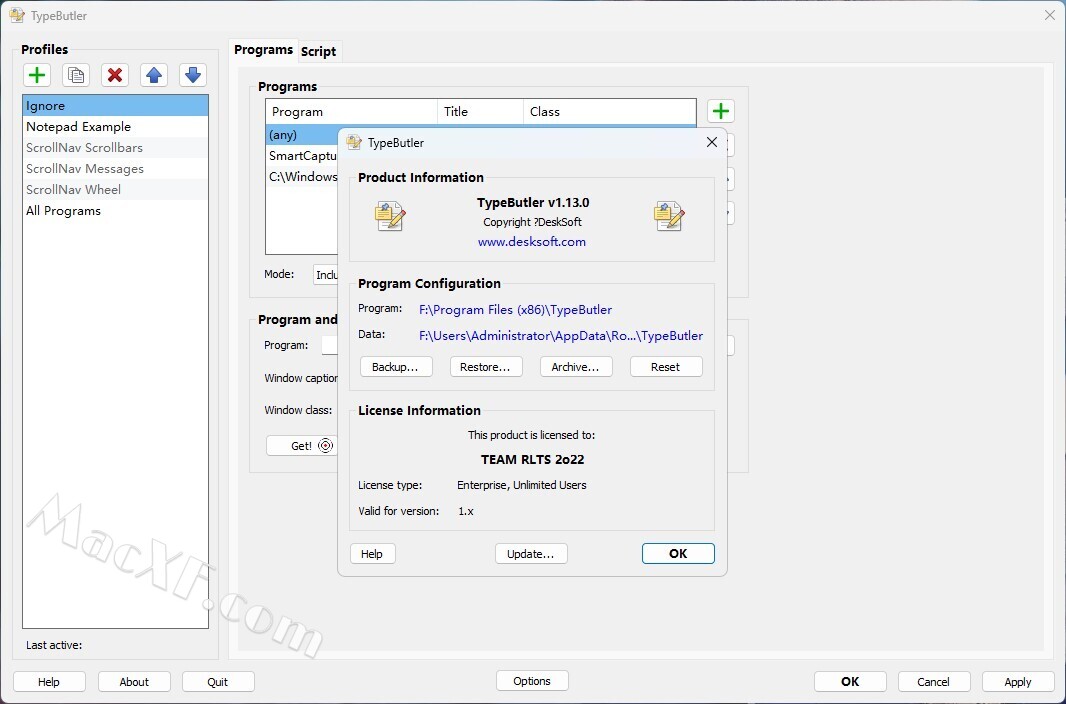The image size is (1066, 704).
Task: Move profile down with blue arrow
Action: pyautogui.click(x=193, y=75)
